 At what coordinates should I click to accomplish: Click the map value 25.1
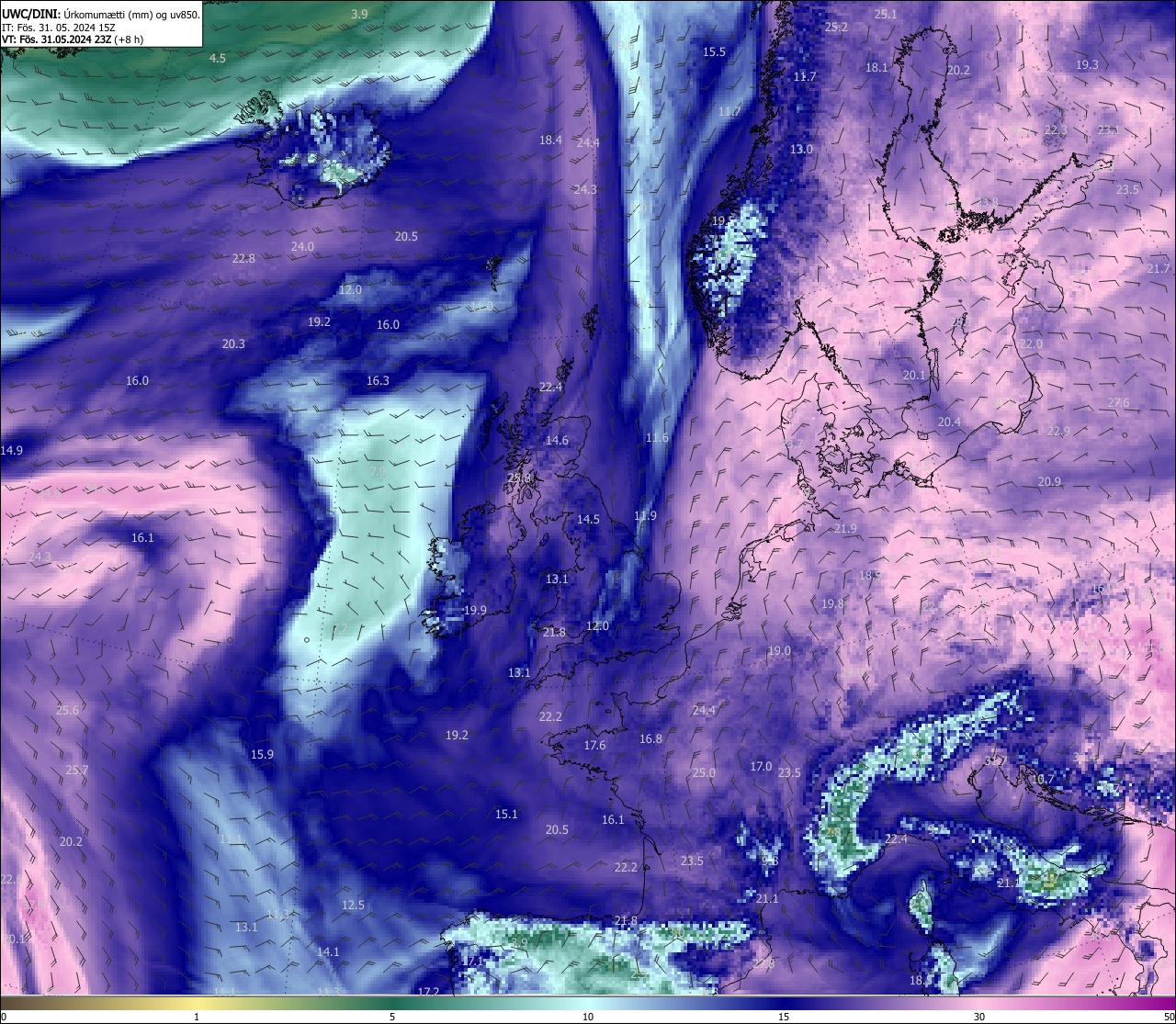(886, 14)
